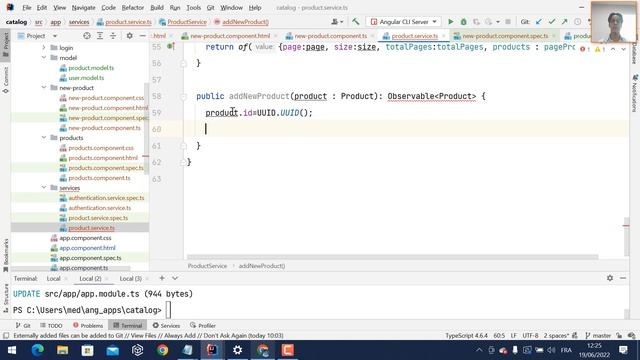Add a new terminal tab with plus
The height and width of the screenshot is (360, 640).
pos(162,278)
